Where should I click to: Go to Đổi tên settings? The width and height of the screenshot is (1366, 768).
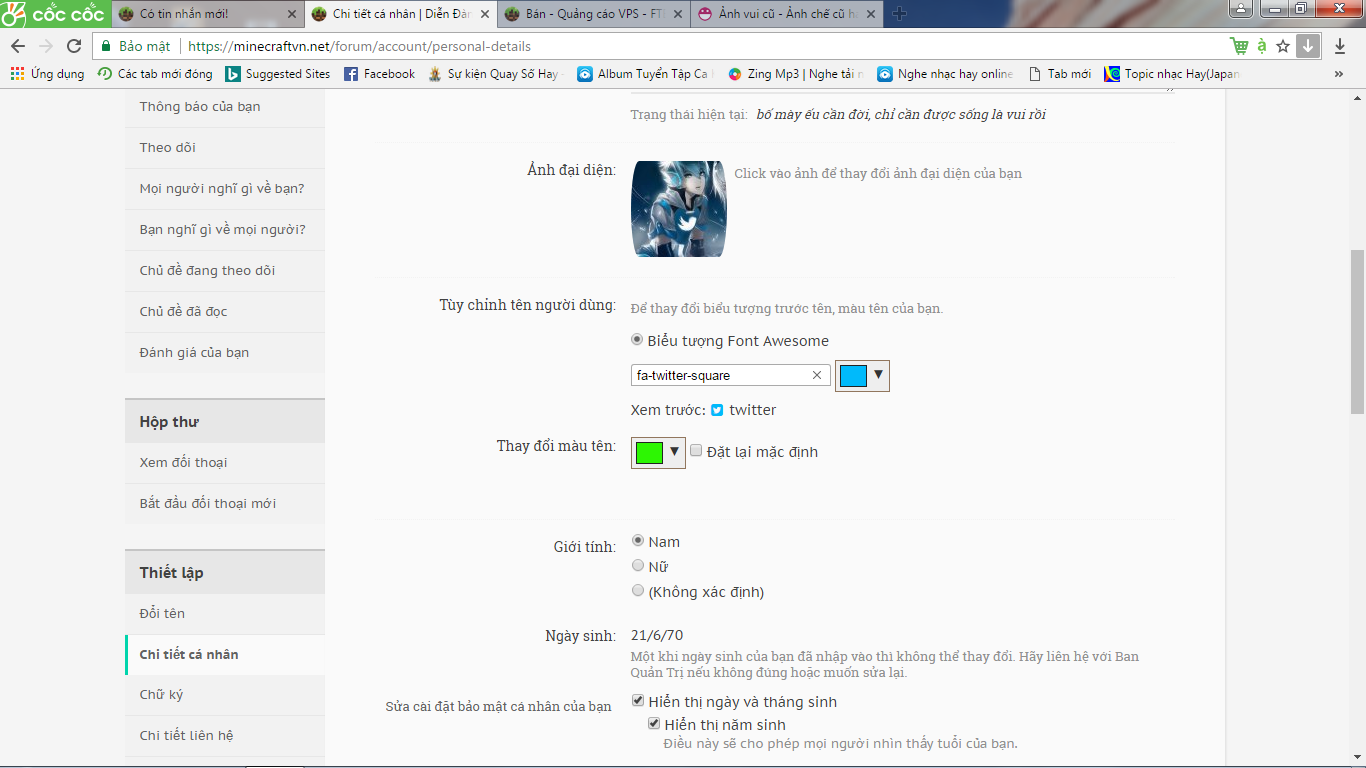click(x=225, y=614)
